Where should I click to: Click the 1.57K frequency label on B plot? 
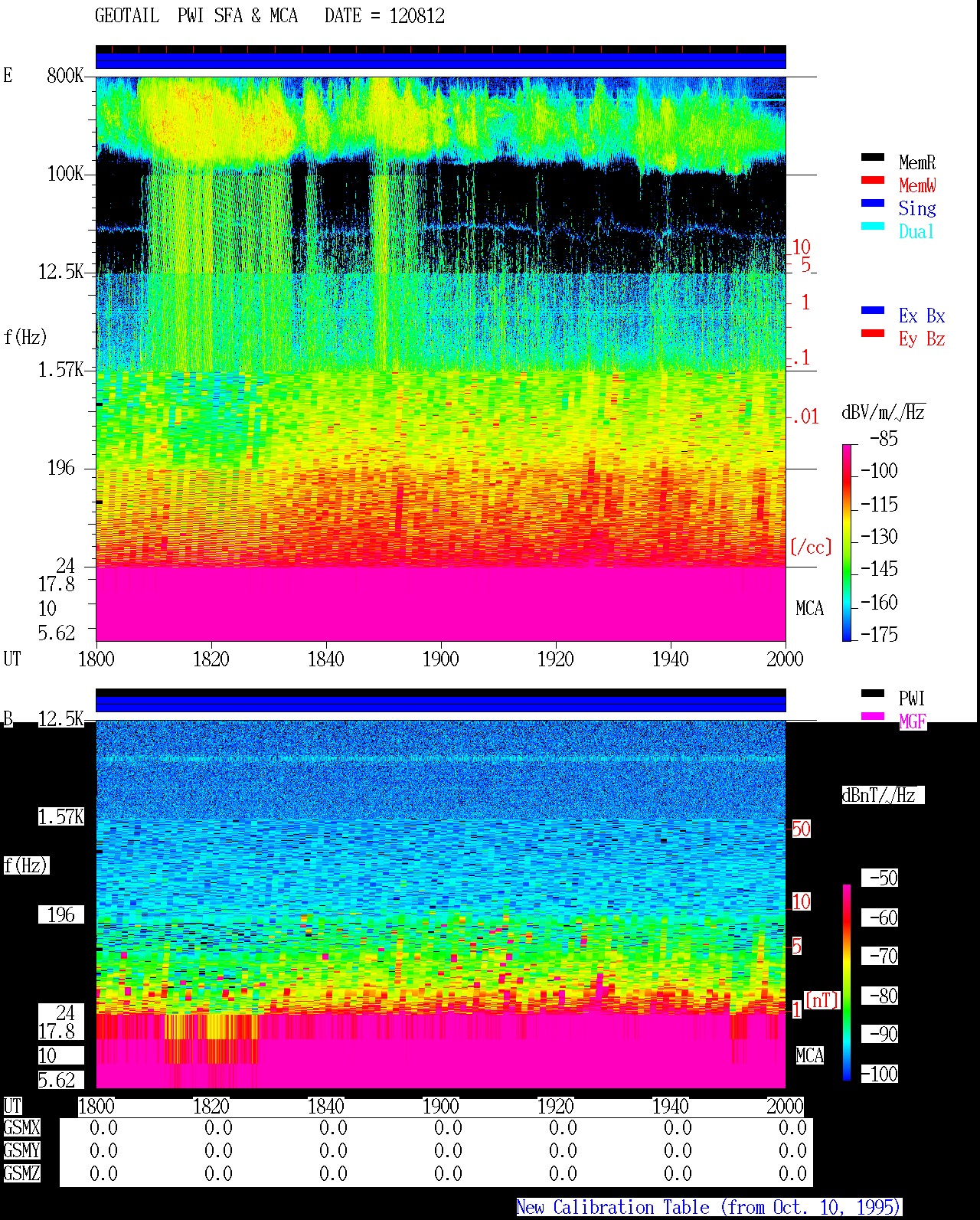coord(61,816)
